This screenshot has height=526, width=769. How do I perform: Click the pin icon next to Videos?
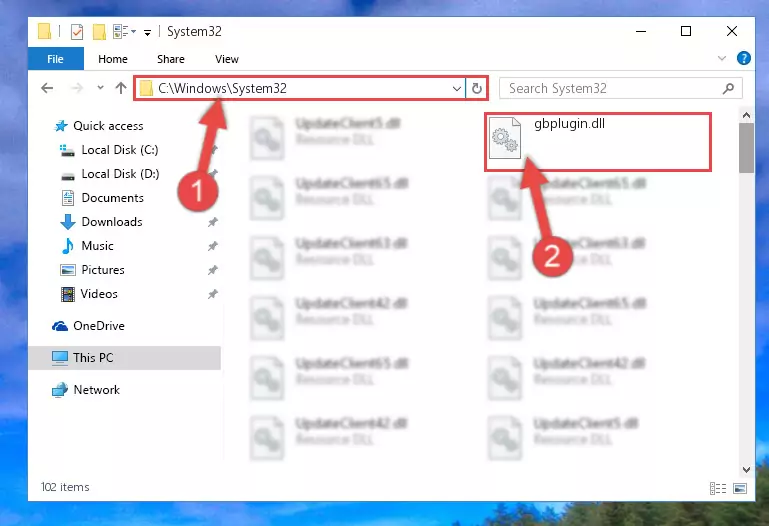(x=212, y=294)
